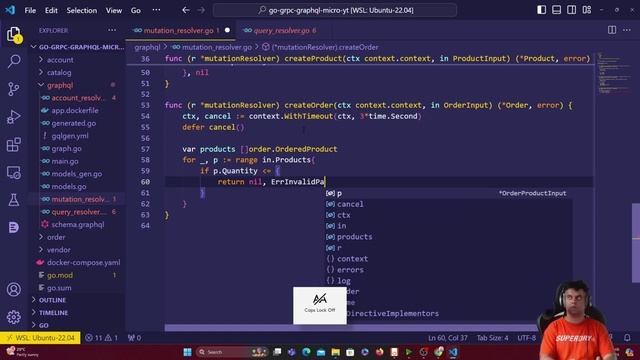Go back with the navigation arrow

coord(186,10)
